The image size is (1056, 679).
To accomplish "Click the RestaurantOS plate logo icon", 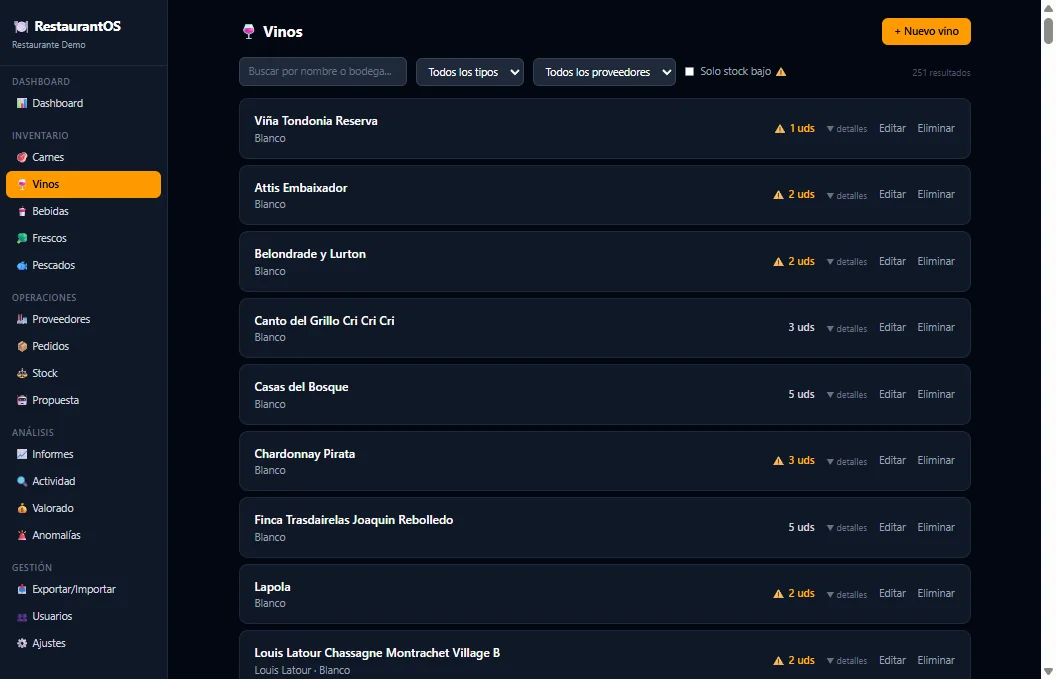I will tap(22, 26).
